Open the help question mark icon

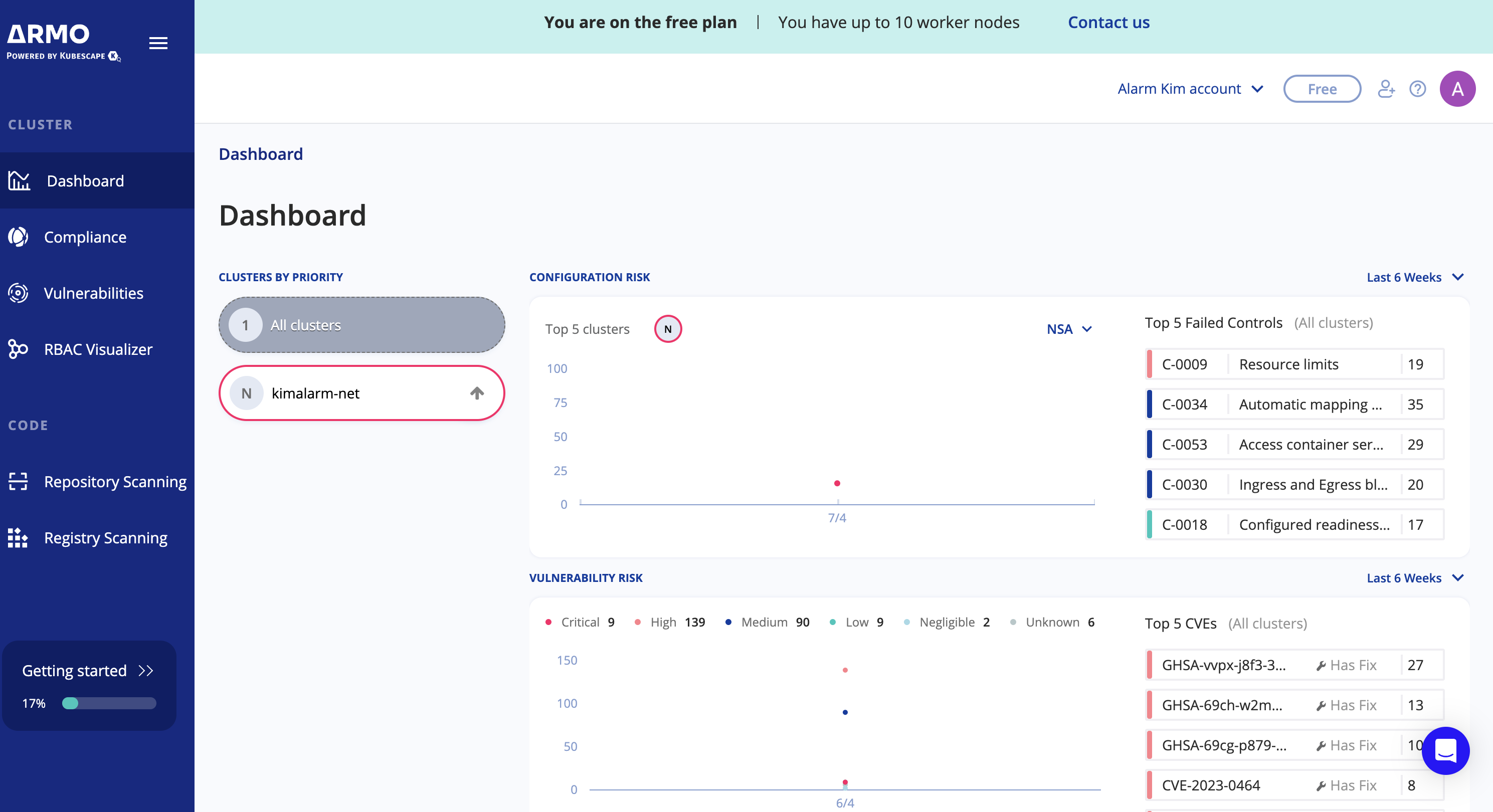tap(1418, 89)
